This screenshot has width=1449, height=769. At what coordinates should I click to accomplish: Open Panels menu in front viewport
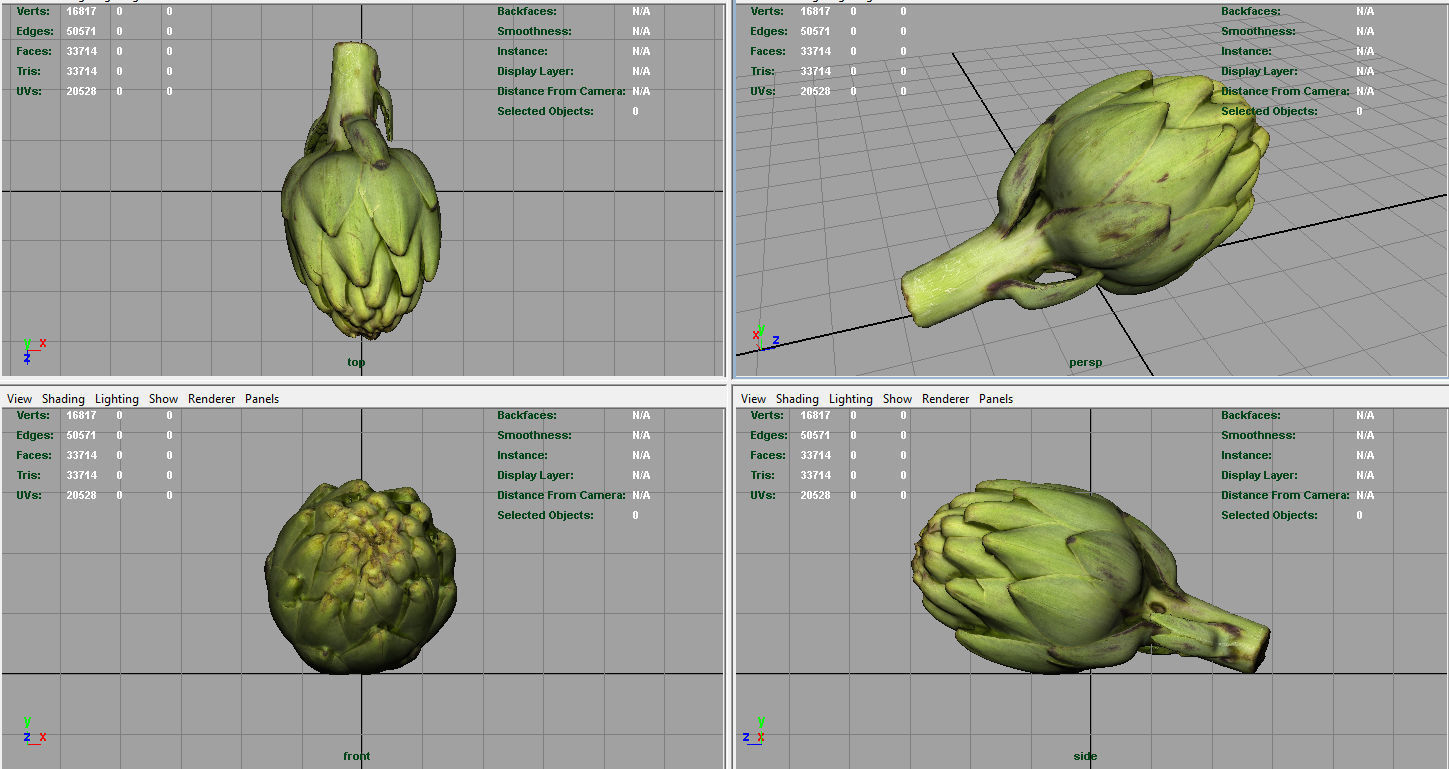pyautogui.click(x=262, y=399)
